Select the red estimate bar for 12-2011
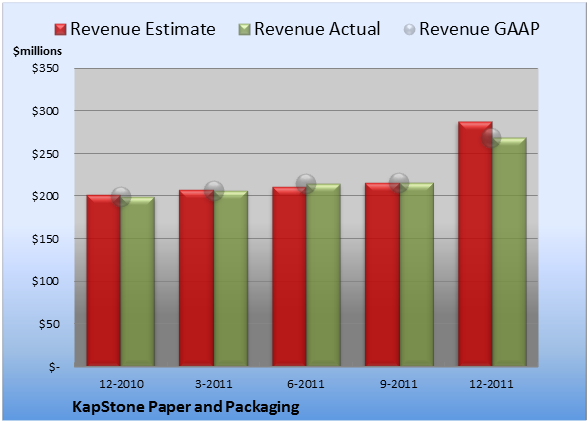Viewport: 588px width, 422px height. (x=475, y=244)
